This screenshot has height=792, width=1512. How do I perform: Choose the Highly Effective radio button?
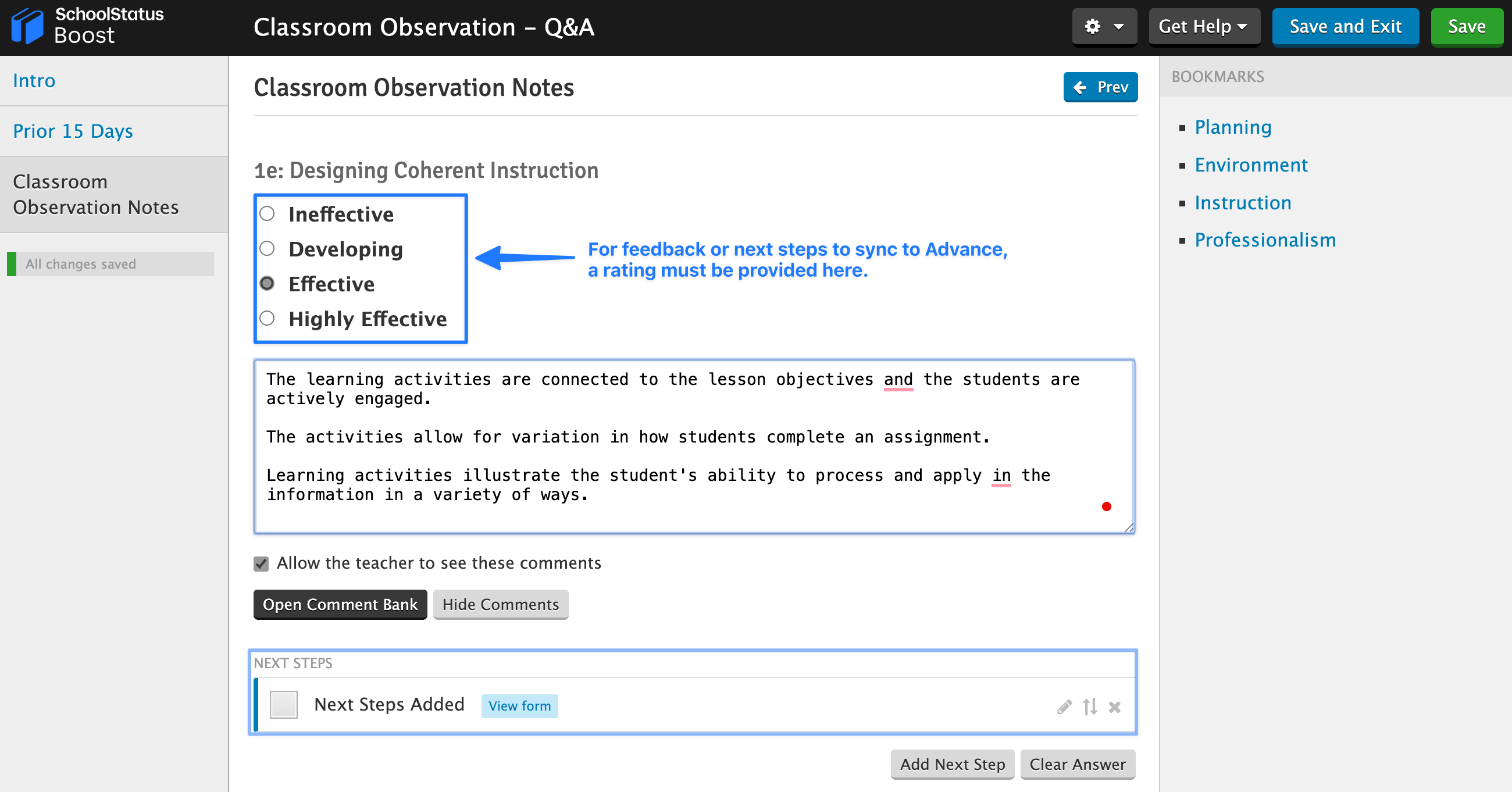point(267,318)
